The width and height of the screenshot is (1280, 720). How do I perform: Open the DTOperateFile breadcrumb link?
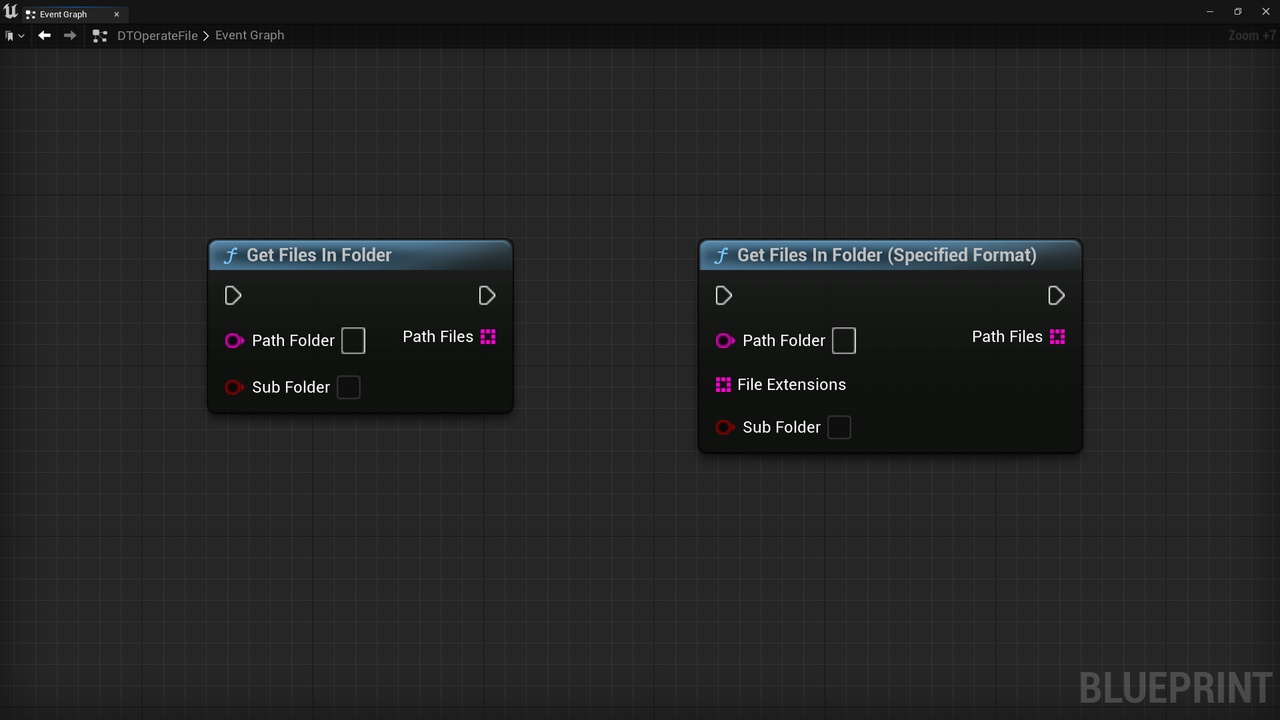coord(157,35)
